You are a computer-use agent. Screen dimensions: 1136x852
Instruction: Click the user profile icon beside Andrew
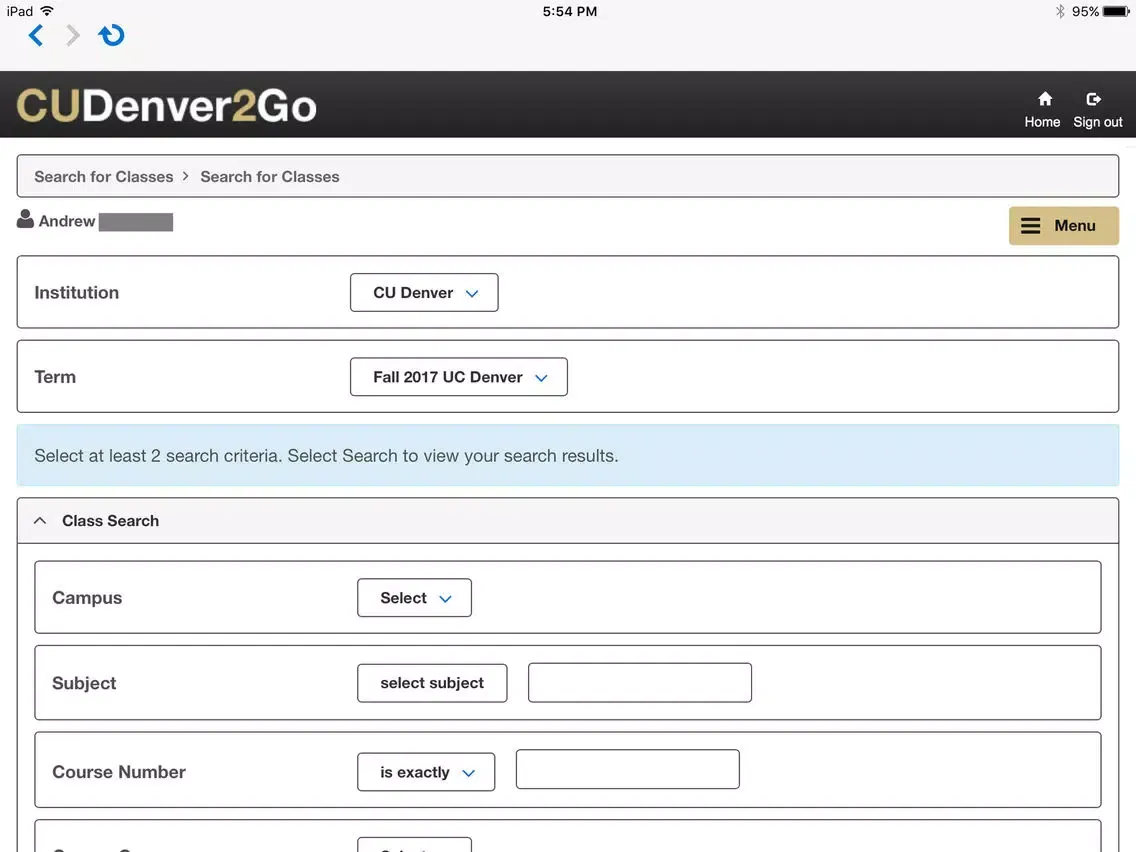(25, 219)
